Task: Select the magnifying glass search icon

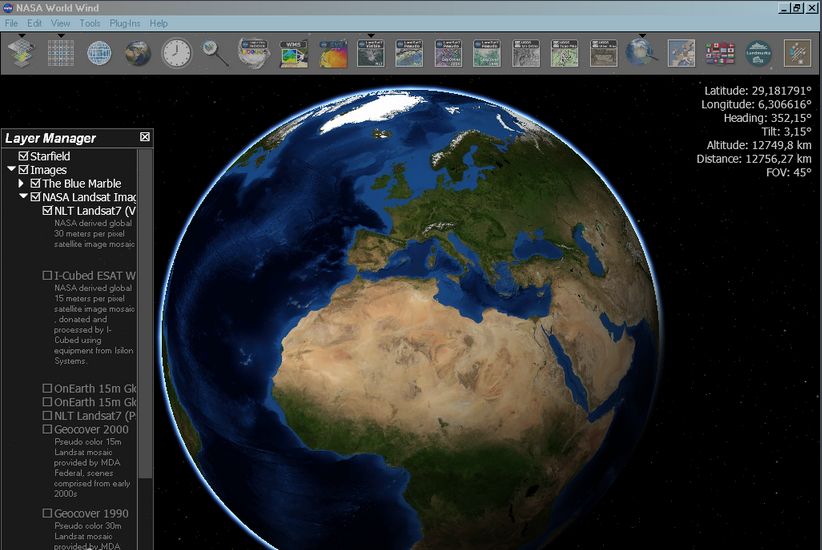Action: coord(215,52)
